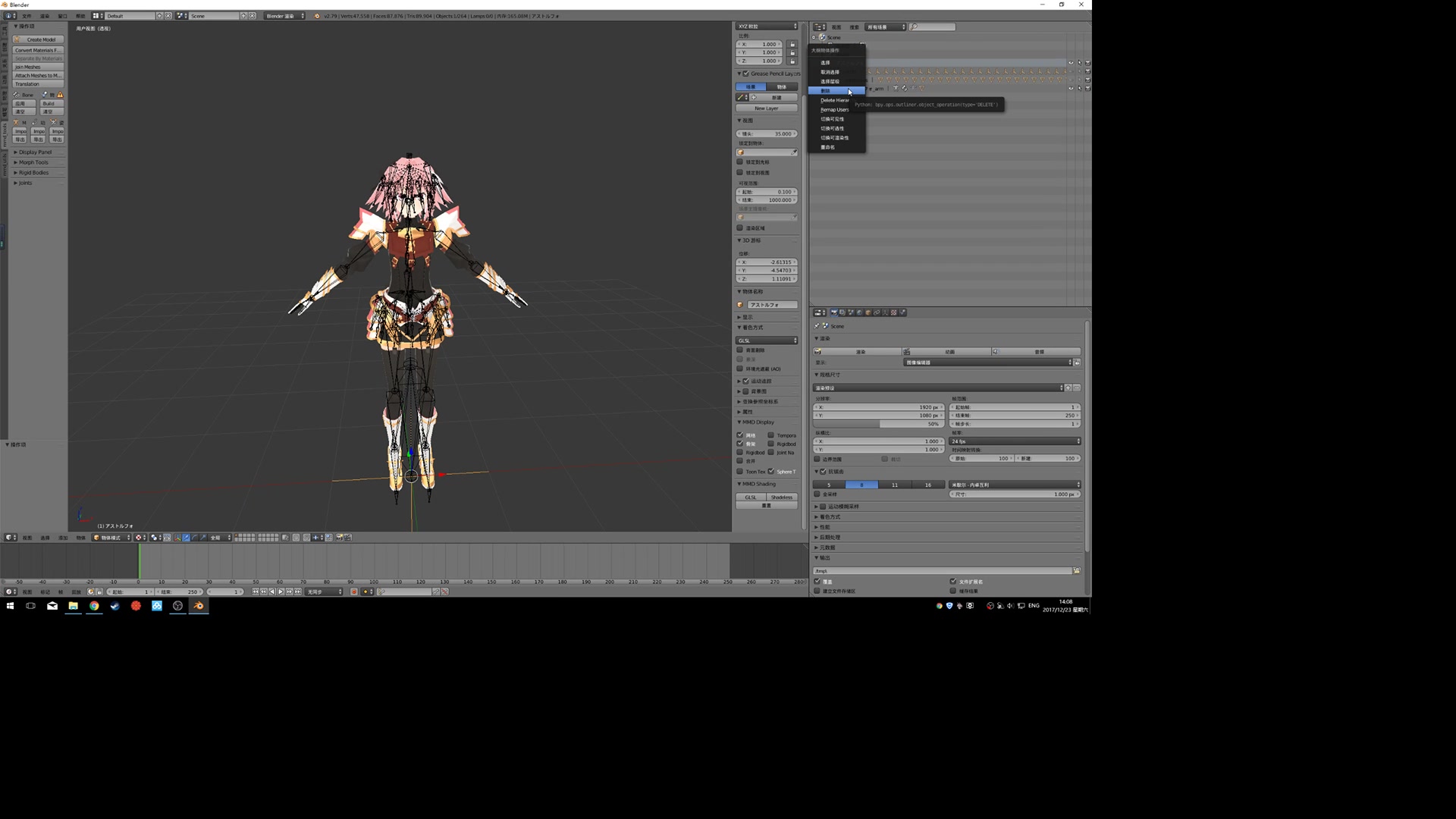Open Chrome from the Windows taskbar

(94, 606)
